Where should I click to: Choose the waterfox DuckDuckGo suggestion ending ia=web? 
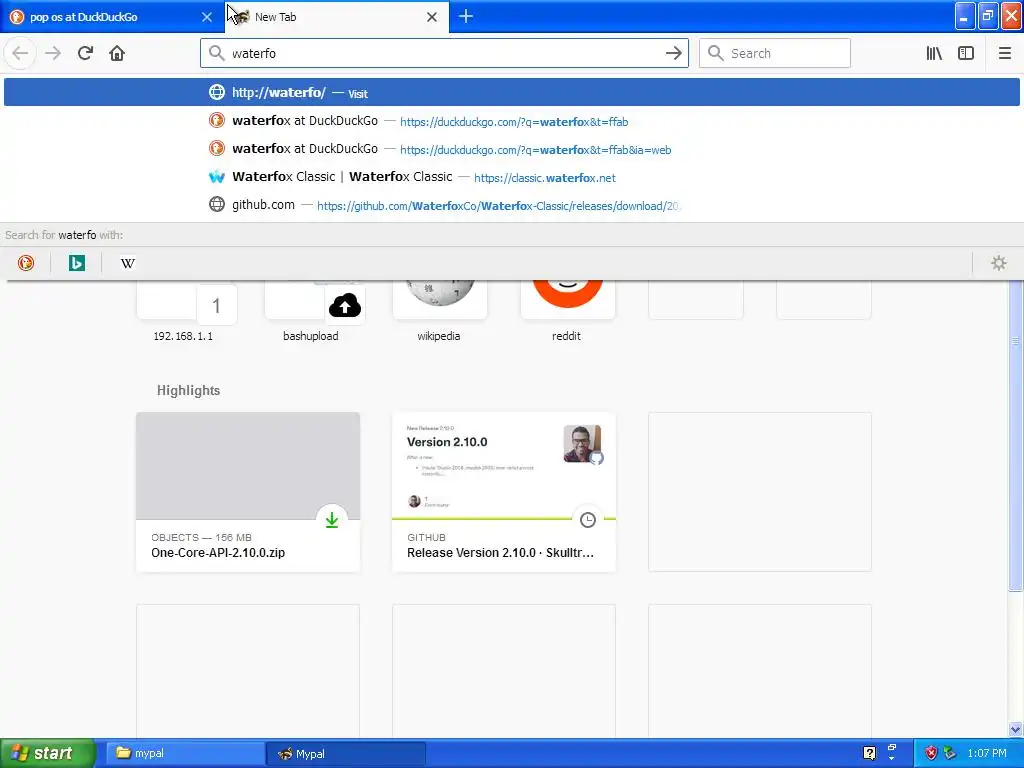(x=512, y=149)
